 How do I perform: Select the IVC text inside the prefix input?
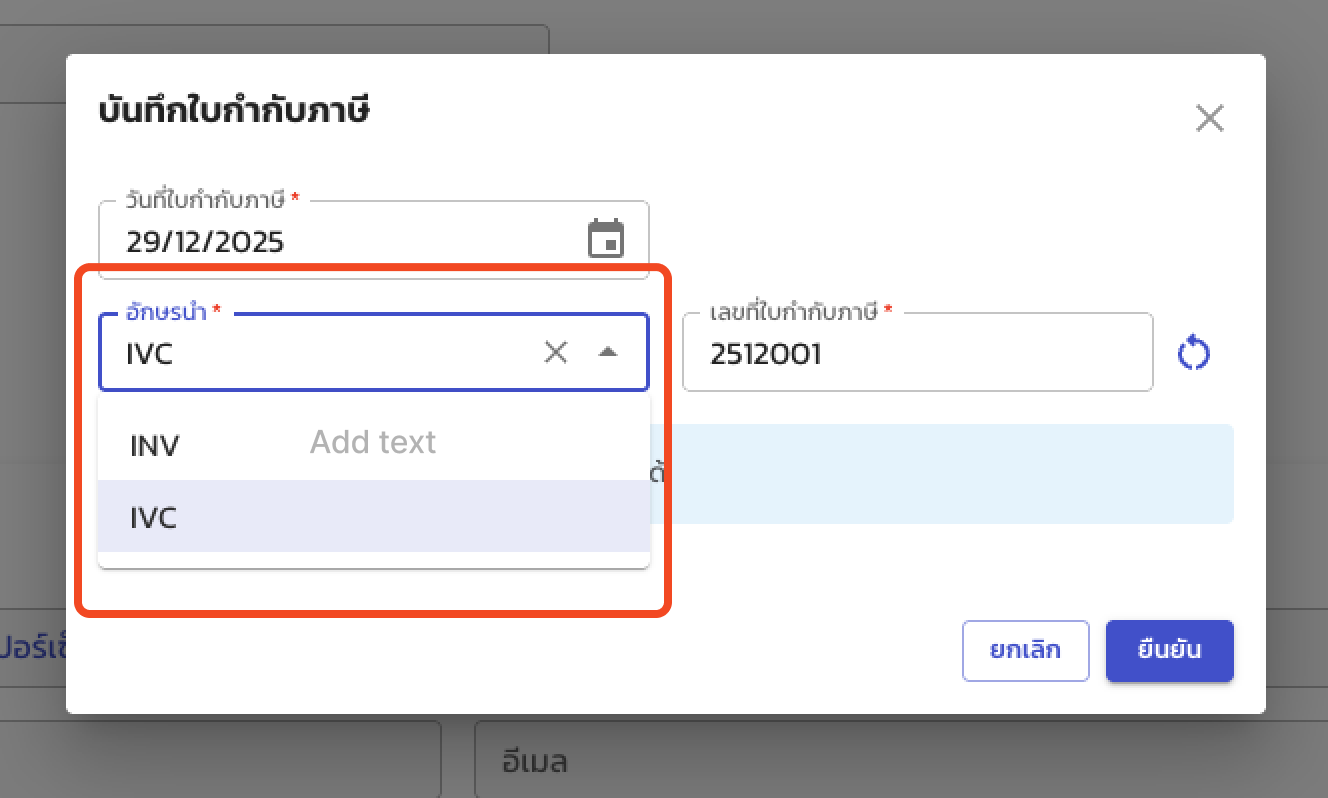150,352
